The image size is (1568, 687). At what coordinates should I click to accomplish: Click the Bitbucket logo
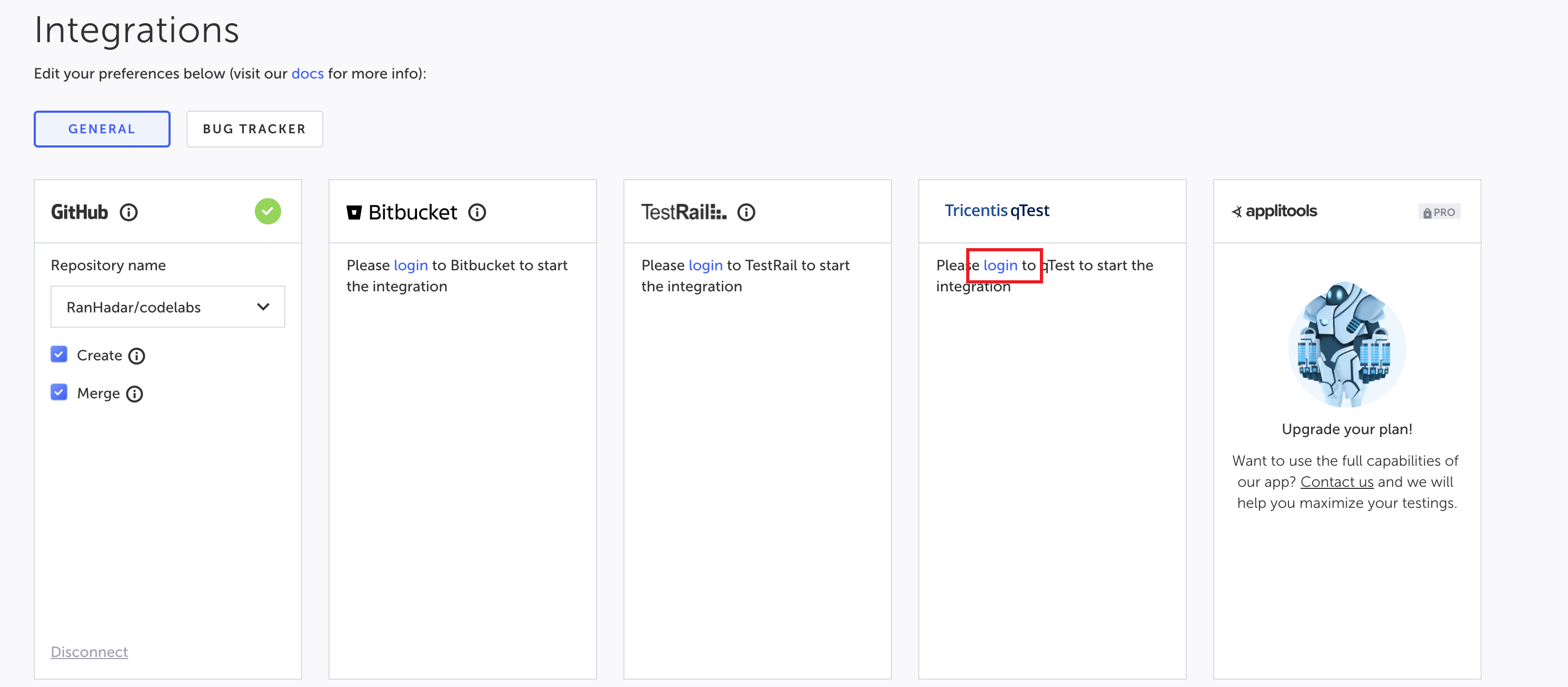pyautogui.click(x=402, y=212)
